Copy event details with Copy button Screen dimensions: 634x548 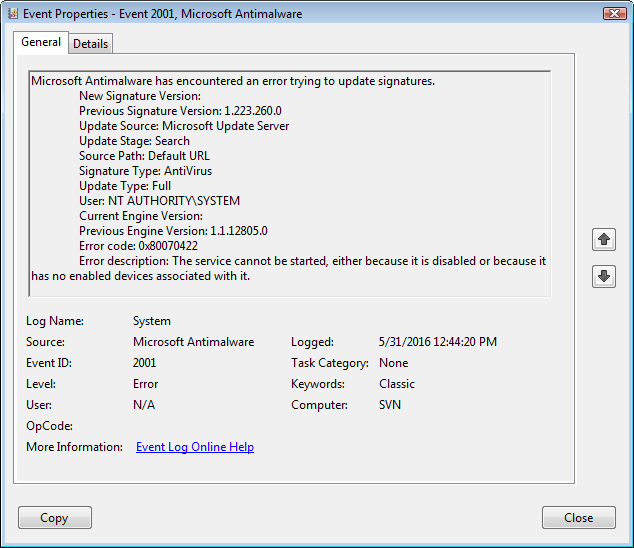point(55,518)
